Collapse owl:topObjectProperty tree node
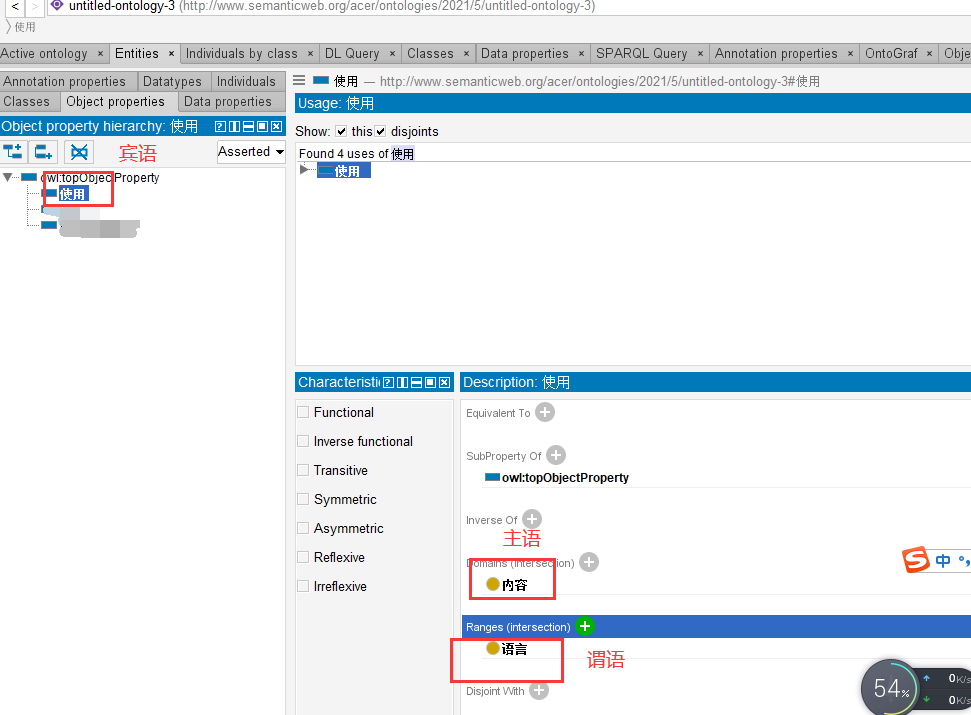This screenshot has height=715, width=971. tap(7, 178)
